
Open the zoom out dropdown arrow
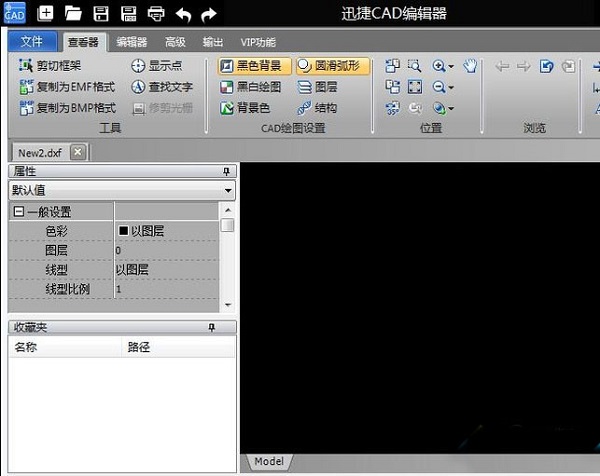pos(451,87)
